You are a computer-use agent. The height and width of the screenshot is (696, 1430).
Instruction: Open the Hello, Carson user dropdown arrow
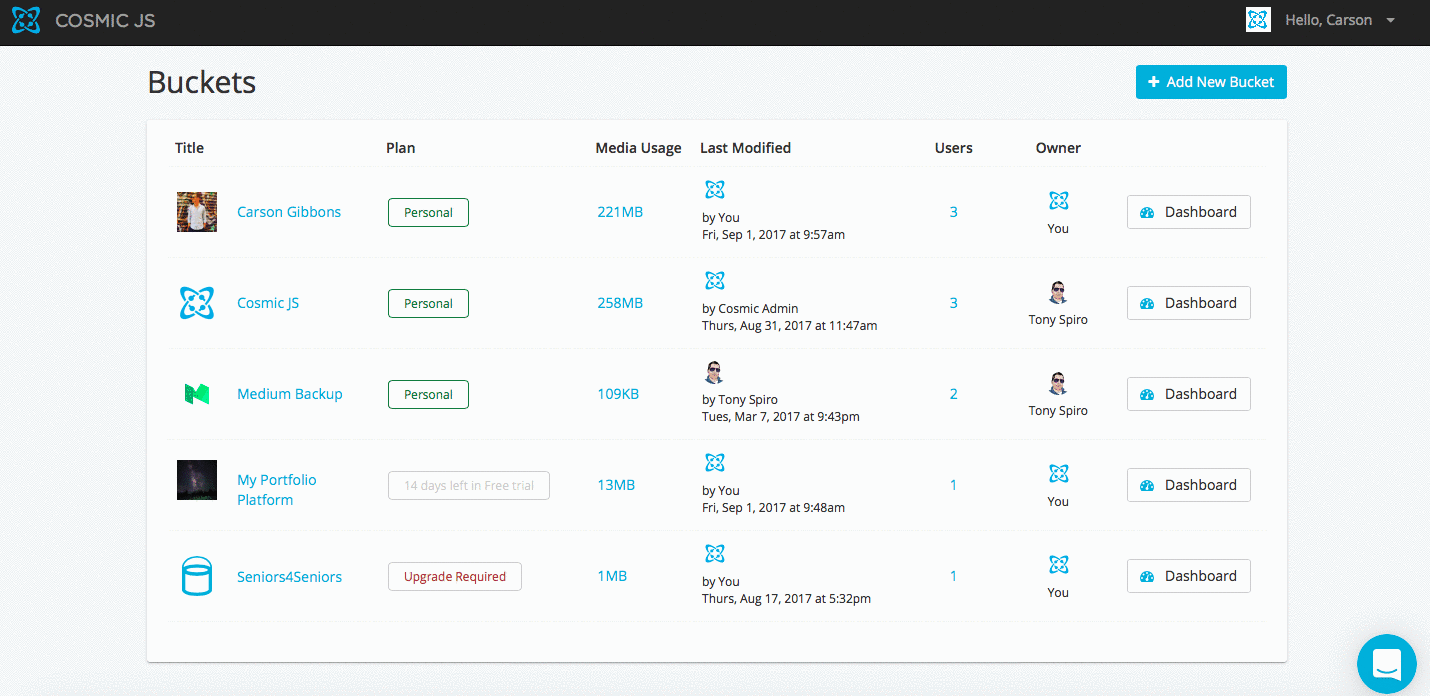click(1391, 20)
